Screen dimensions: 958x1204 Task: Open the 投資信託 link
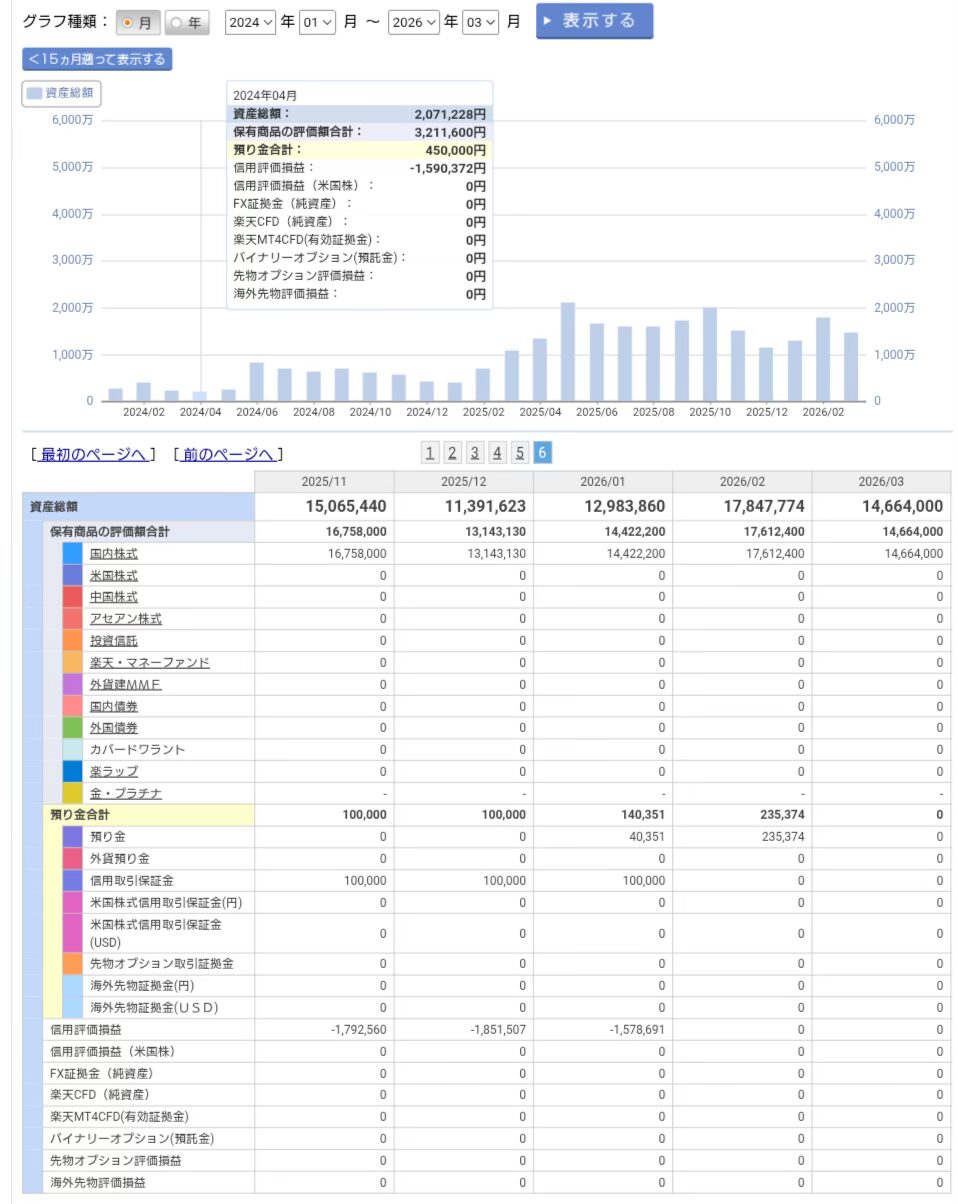(113, 641)
